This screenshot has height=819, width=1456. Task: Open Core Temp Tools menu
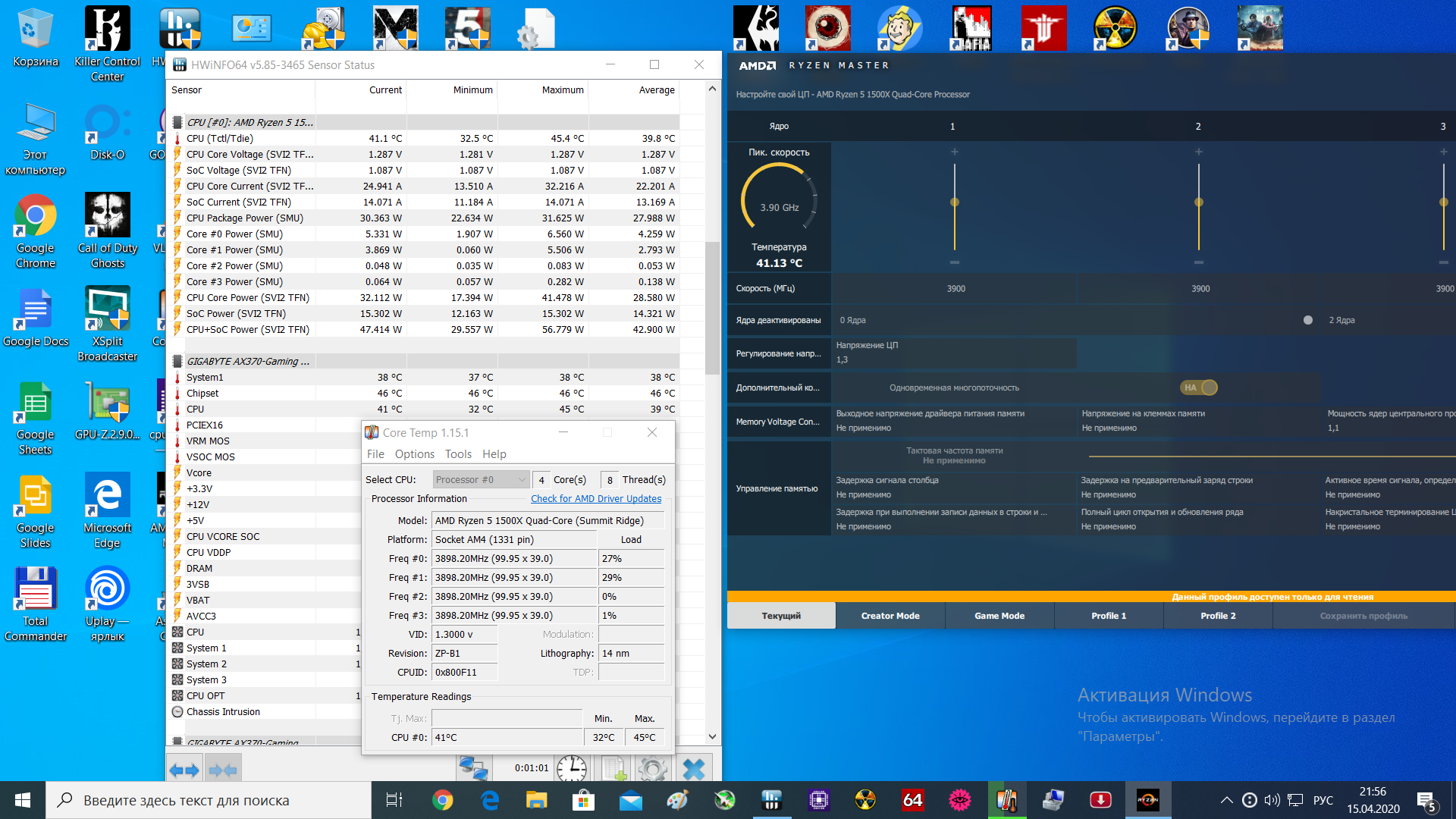tap(458, 454)
